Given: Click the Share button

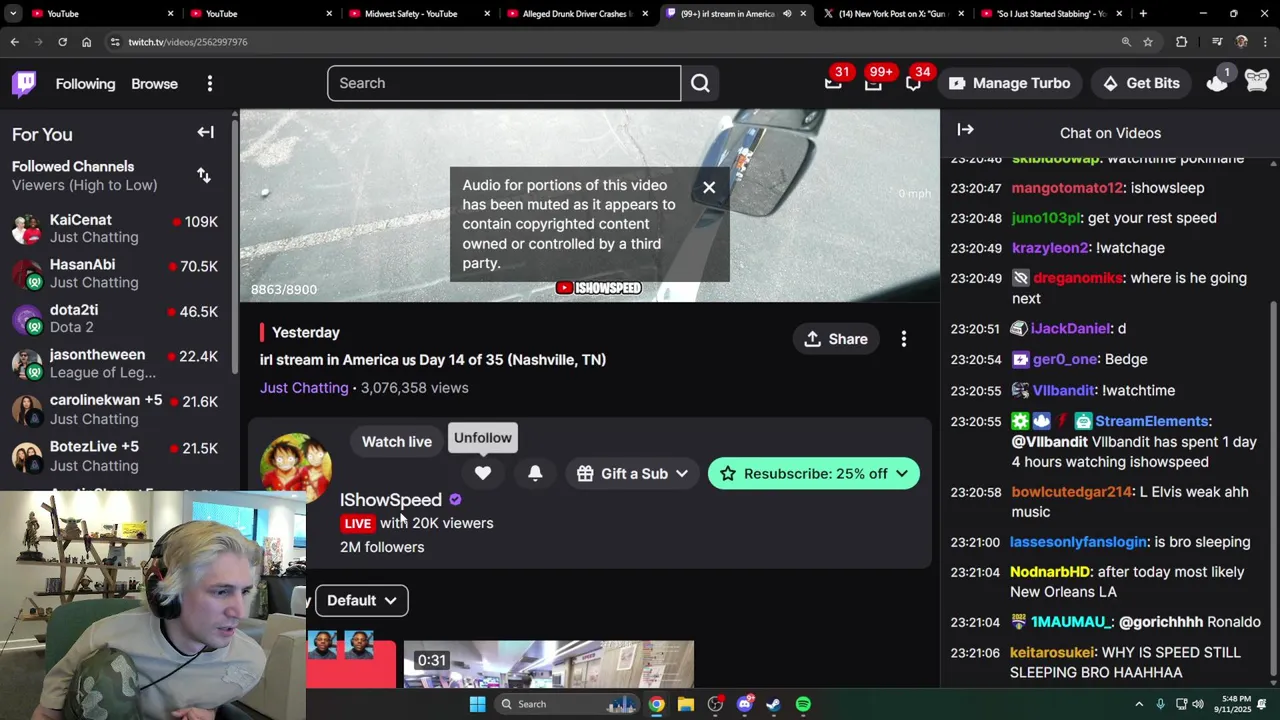Looking at the screenshot, I should [x=836, y=339].
